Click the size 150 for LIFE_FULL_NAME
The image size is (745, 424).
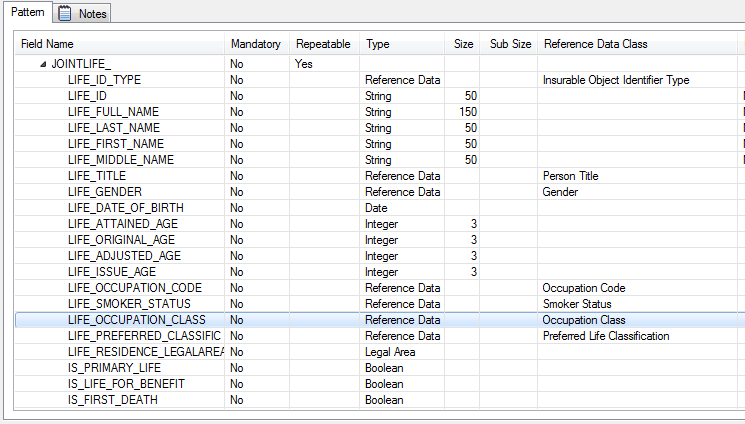coord(468,112)
